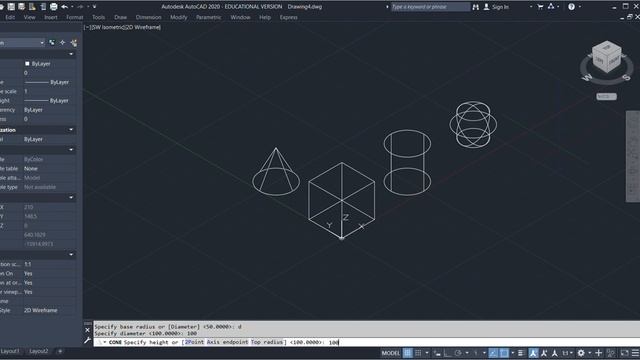
Task: Toggle Lineweight display in status bar
Action: click(520, 353)
